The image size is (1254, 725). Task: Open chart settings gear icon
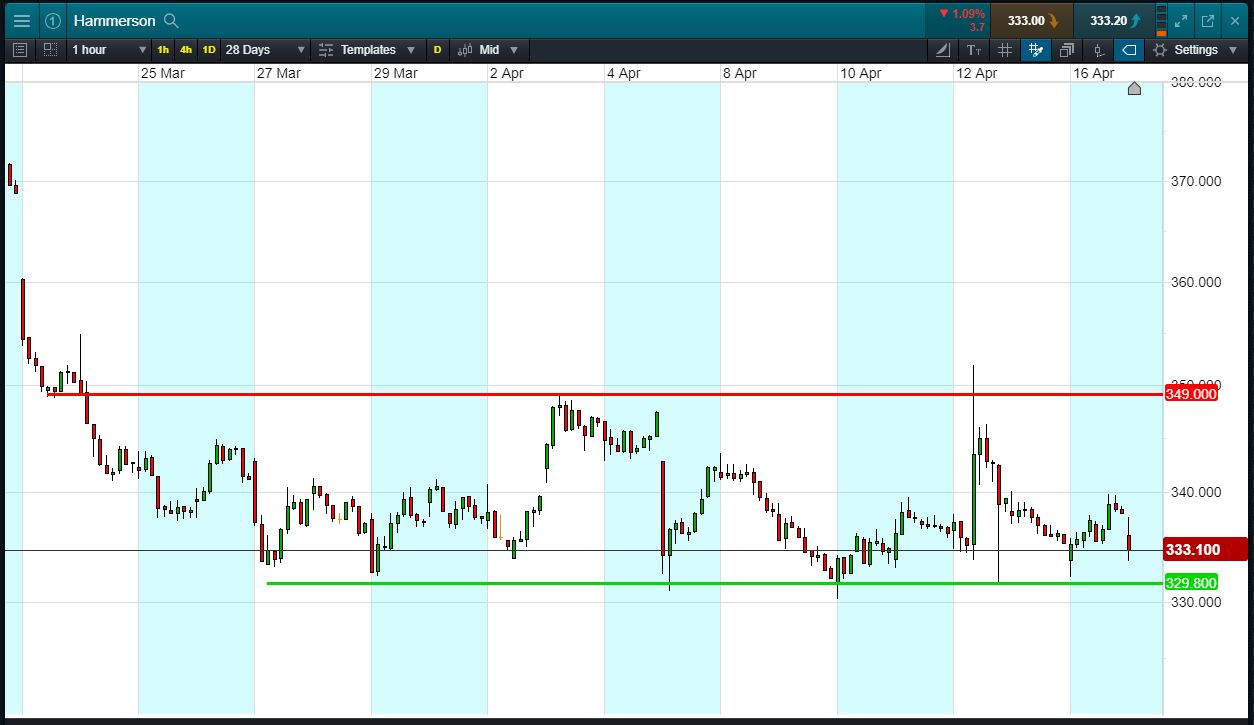1160,49
